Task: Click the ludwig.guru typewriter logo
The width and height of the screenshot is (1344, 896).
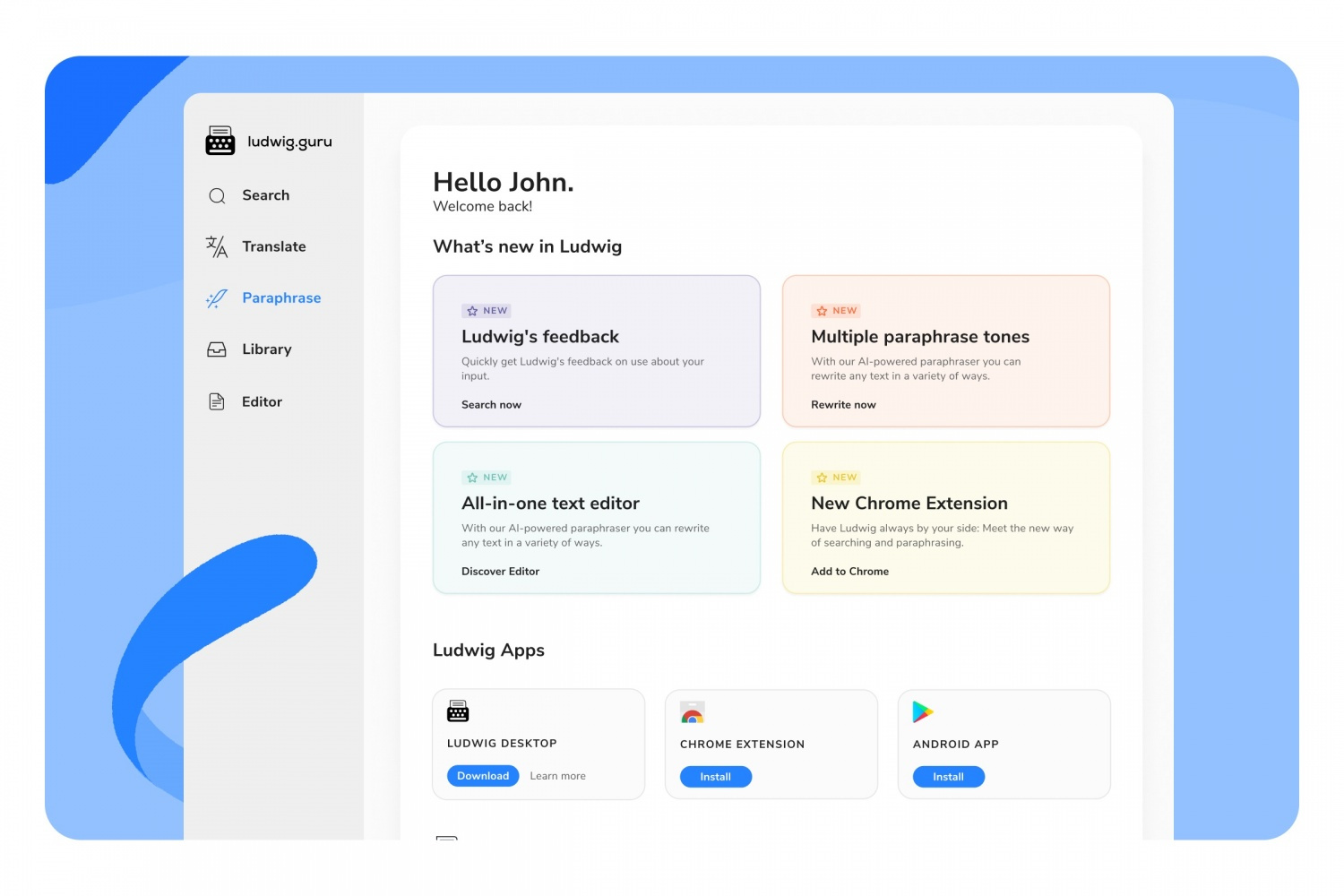Action: 220,141
